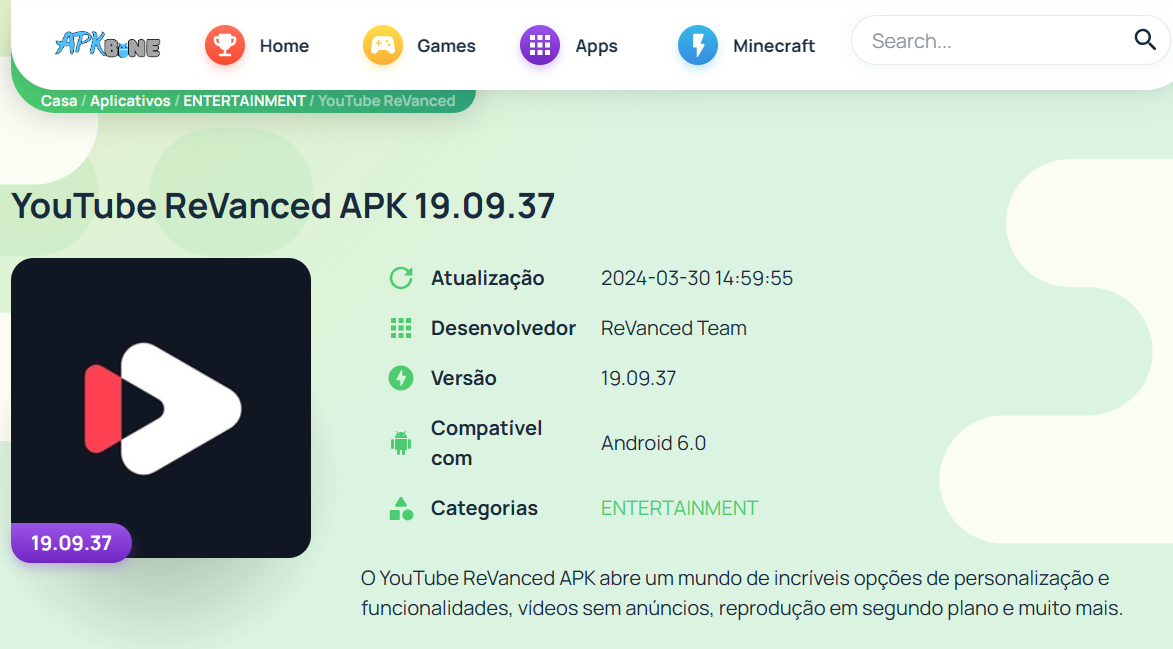Click the magnifying glass search icon

pos(1145,39)
